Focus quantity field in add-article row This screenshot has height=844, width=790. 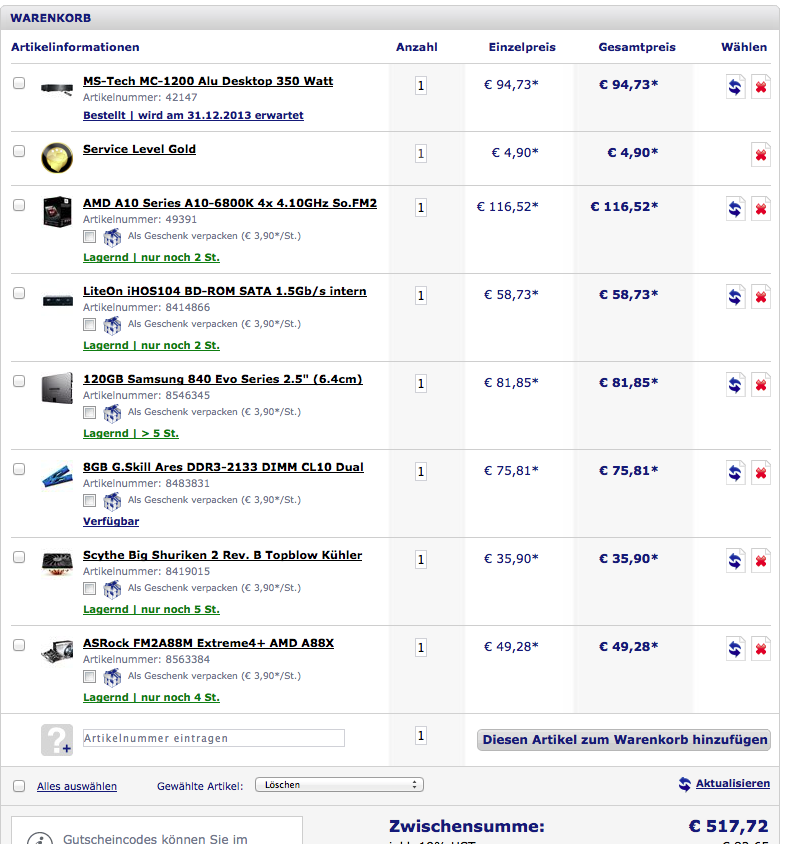click(421, 736)
